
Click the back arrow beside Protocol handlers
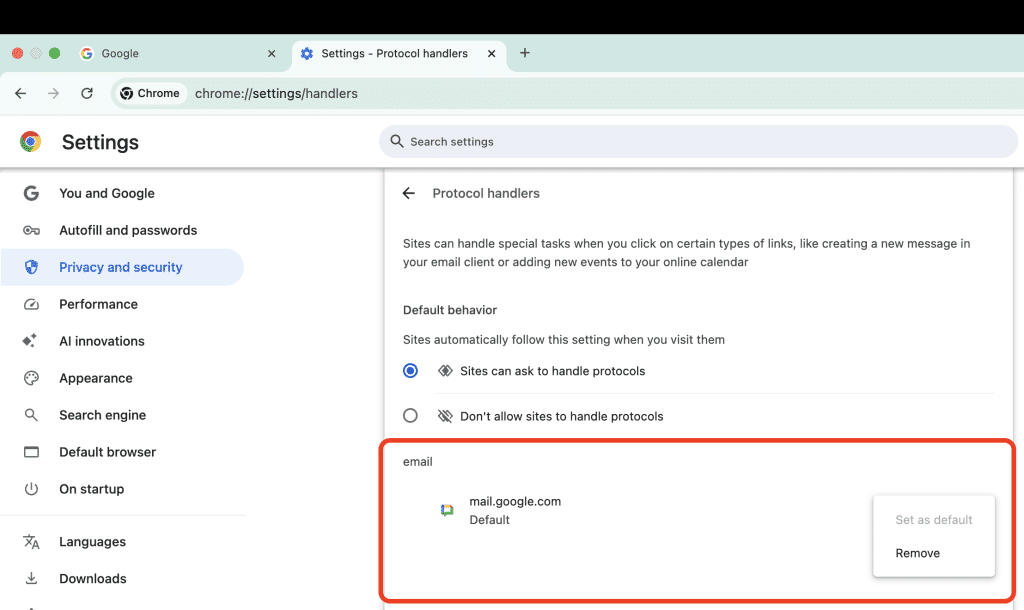tap(408, 194)
